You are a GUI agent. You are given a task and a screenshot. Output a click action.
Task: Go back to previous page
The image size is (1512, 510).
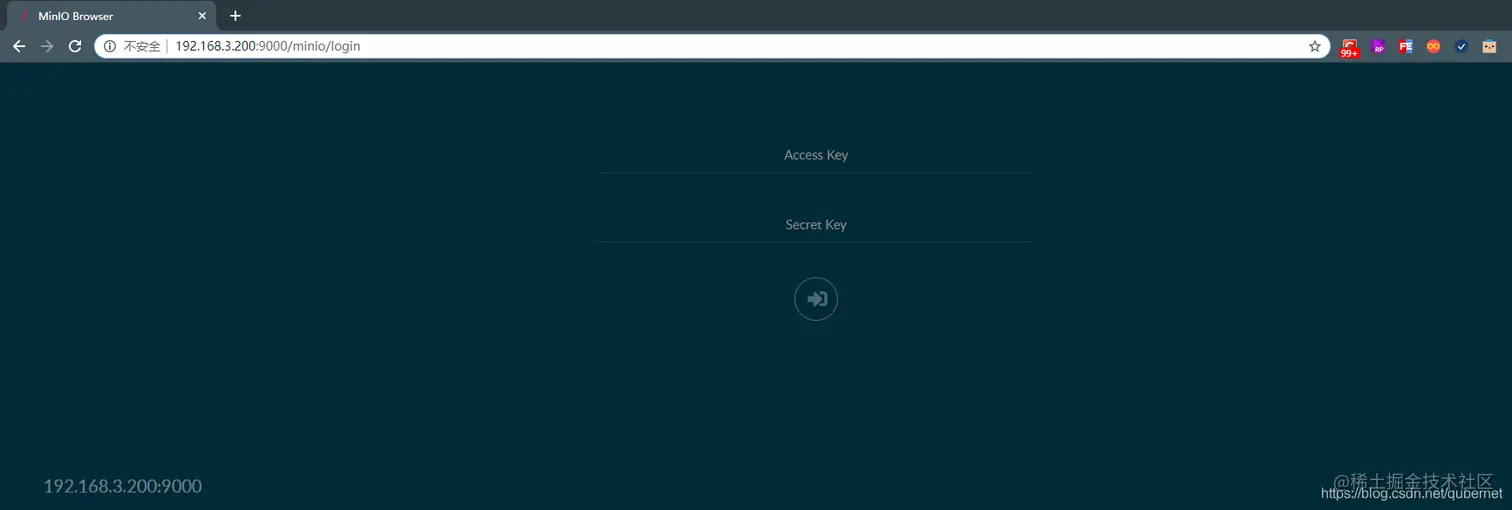tap(19, 46)
